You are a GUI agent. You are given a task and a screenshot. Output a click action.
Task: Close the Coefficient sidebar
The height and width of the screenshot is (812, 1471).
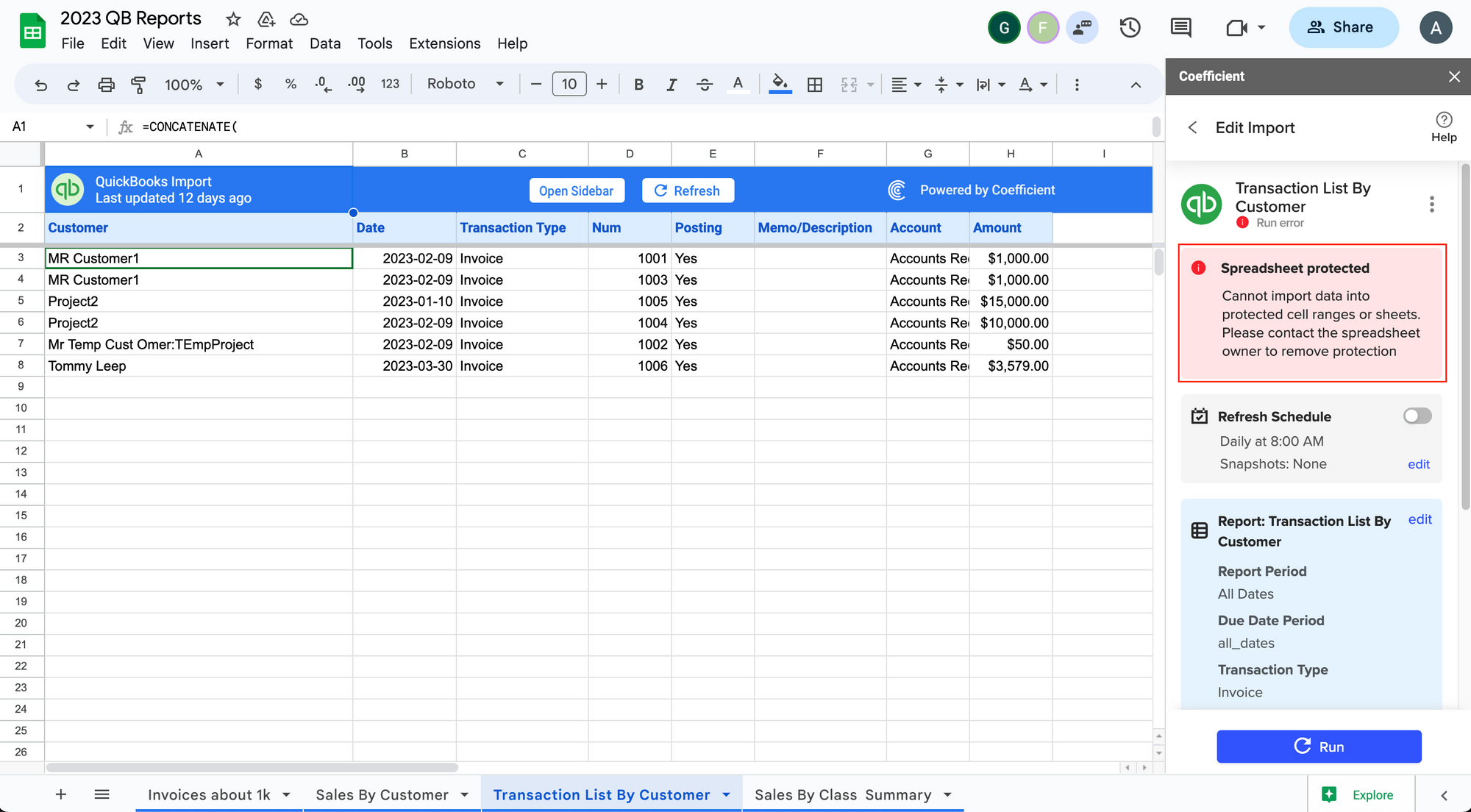[1454, 76]
